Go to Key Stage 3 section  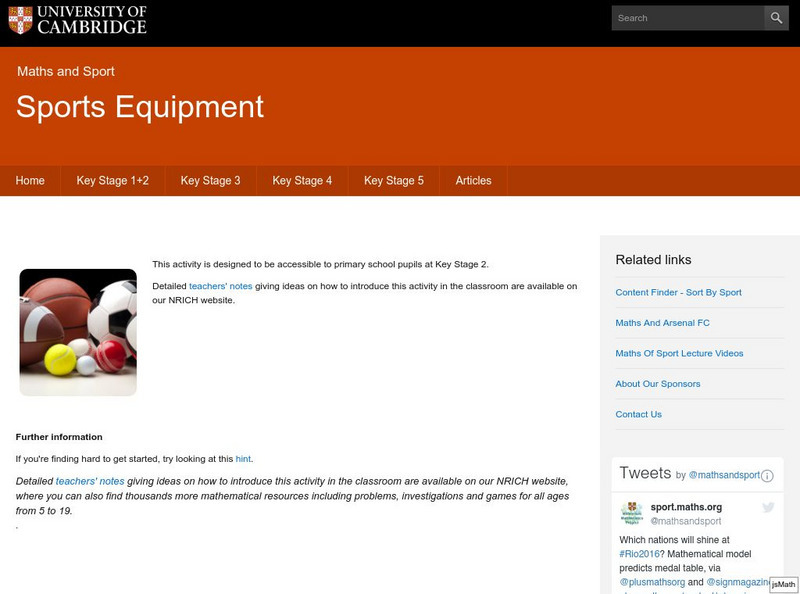(x=210, y=181)
